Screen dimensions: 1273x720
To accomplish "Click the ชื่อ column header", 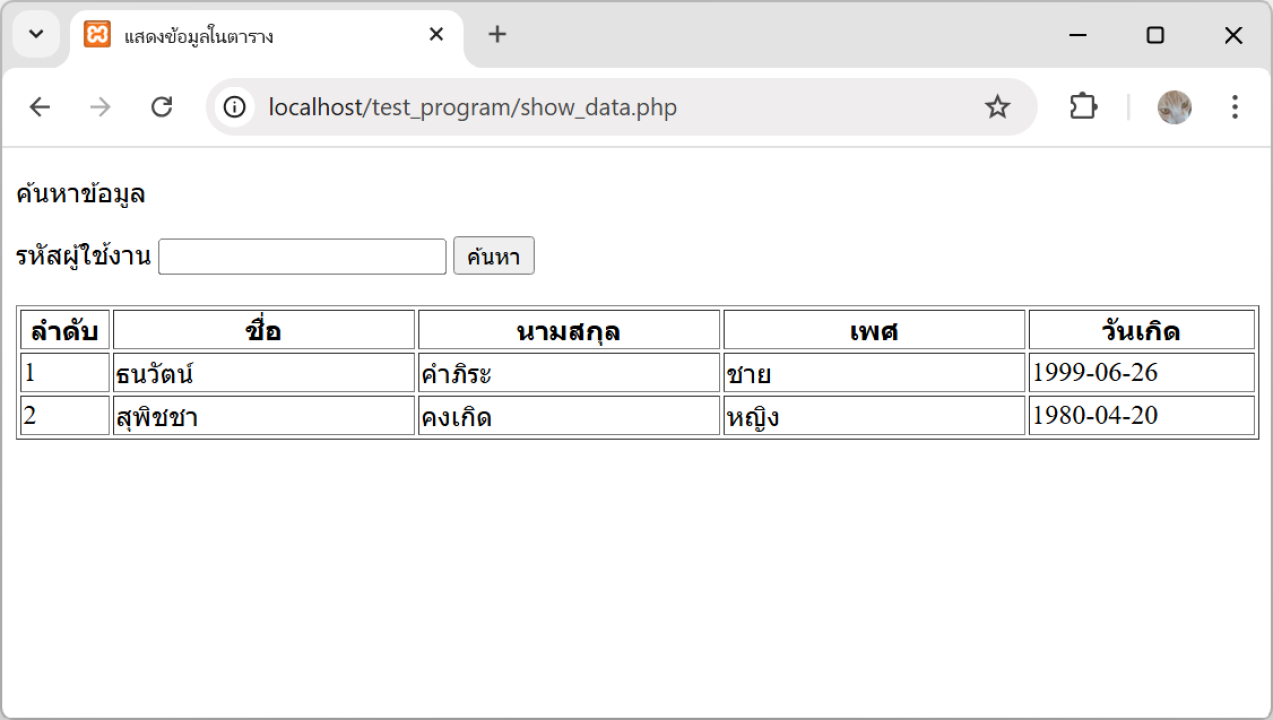I will pos(263,330).
